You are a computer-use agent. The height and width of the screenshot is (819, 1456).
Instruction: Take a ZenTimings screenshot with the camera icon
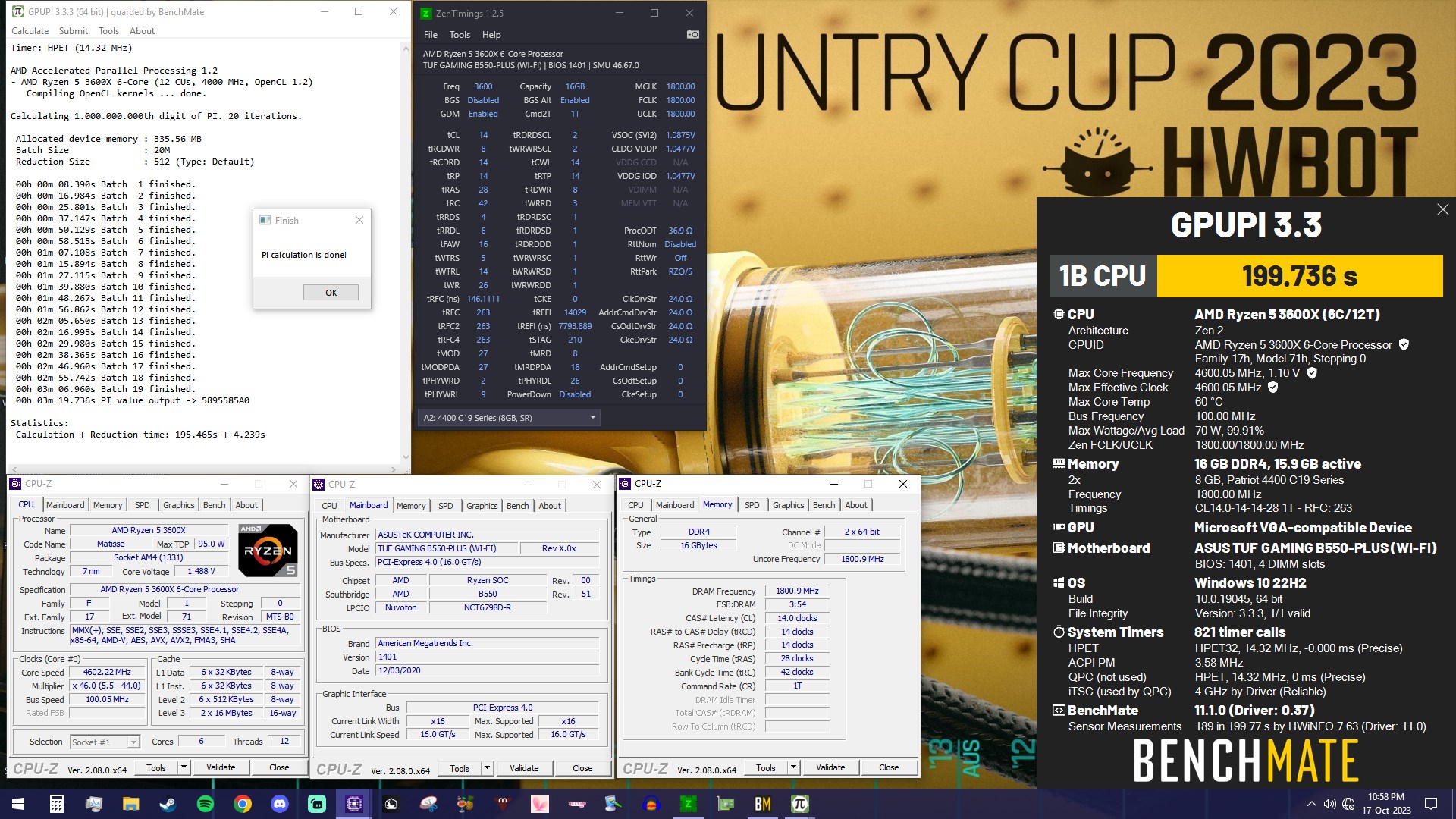pyautogui.click(x=692, y=34)
